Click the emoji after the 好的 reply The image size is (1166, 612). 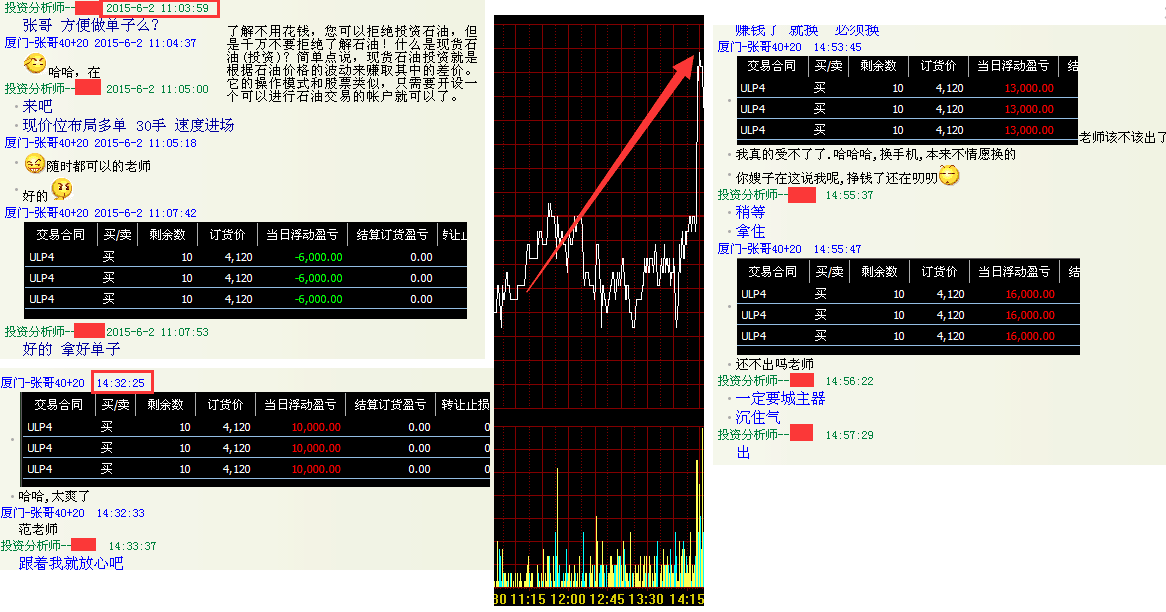coord(62,190)
